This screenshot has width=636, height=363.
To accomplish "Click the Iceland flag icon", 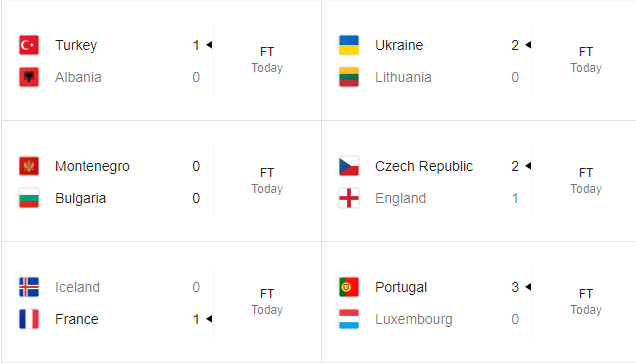I will 29,287.
